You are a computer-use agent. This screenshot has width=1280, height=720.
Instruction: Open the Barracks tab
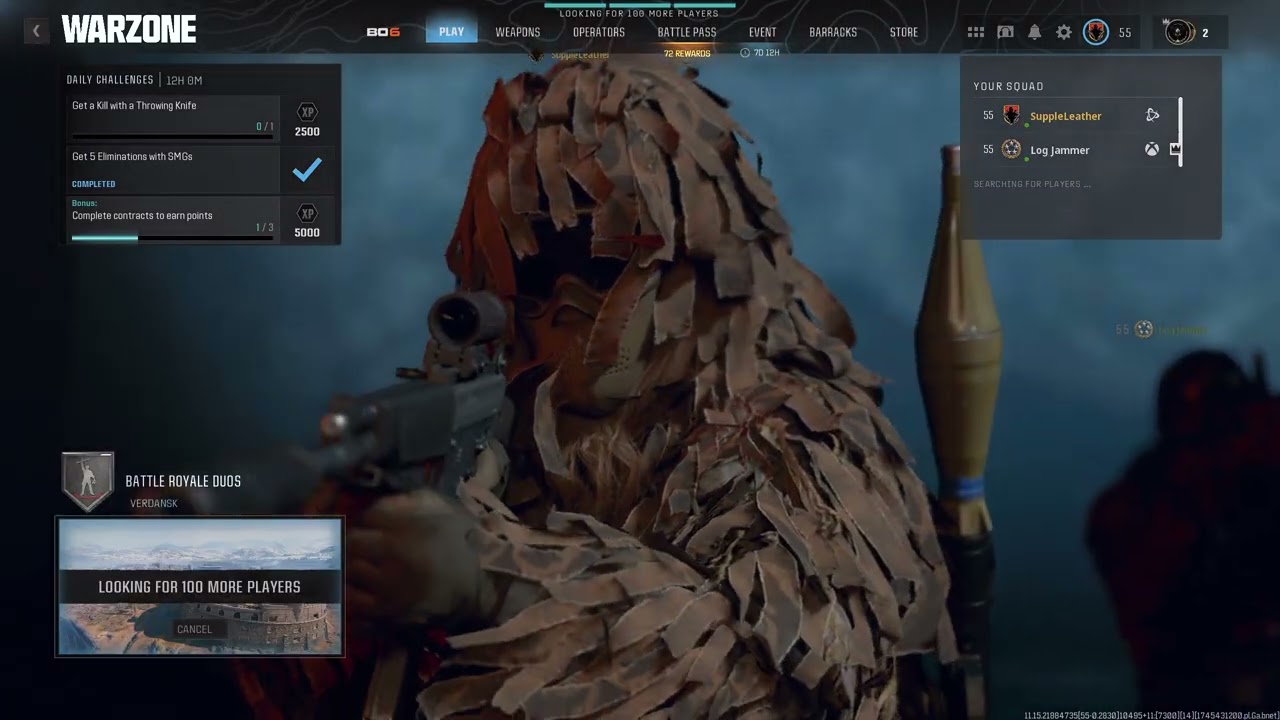point(833,32)
